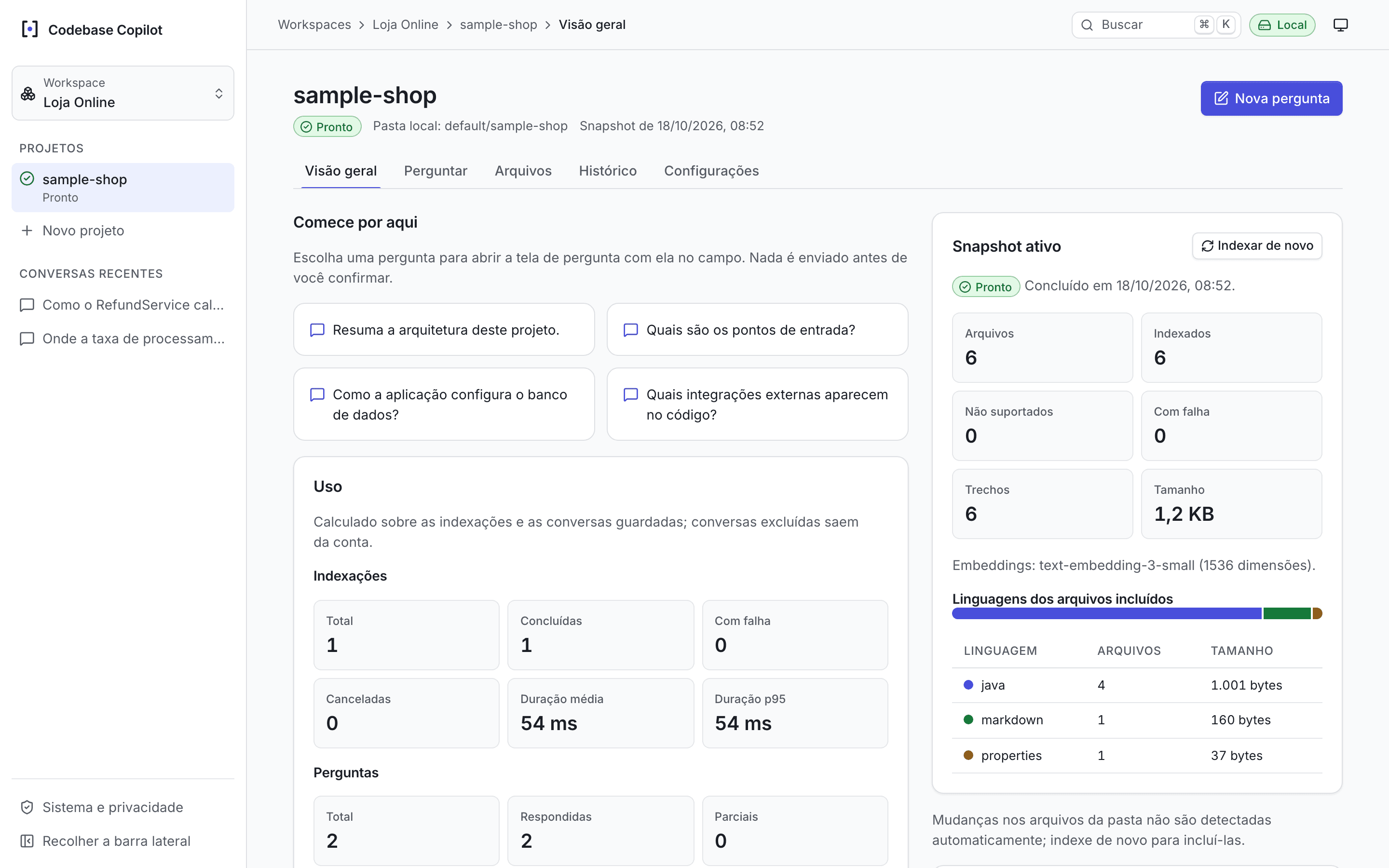Image resolution: width=1389 pixels, height=868 pixels.
Task: Focus the Buscar search field
Action: pos(1156,25)
